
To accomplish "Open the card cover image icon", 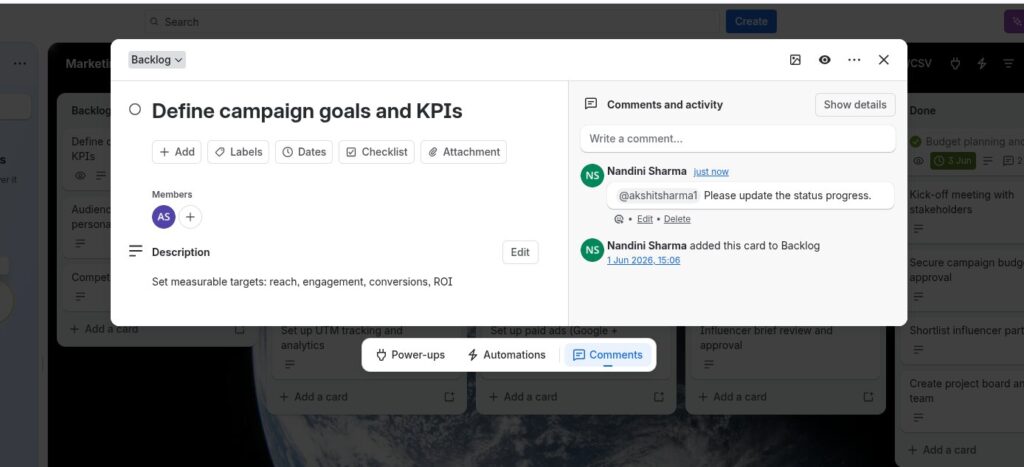I will tap(795, 60).
